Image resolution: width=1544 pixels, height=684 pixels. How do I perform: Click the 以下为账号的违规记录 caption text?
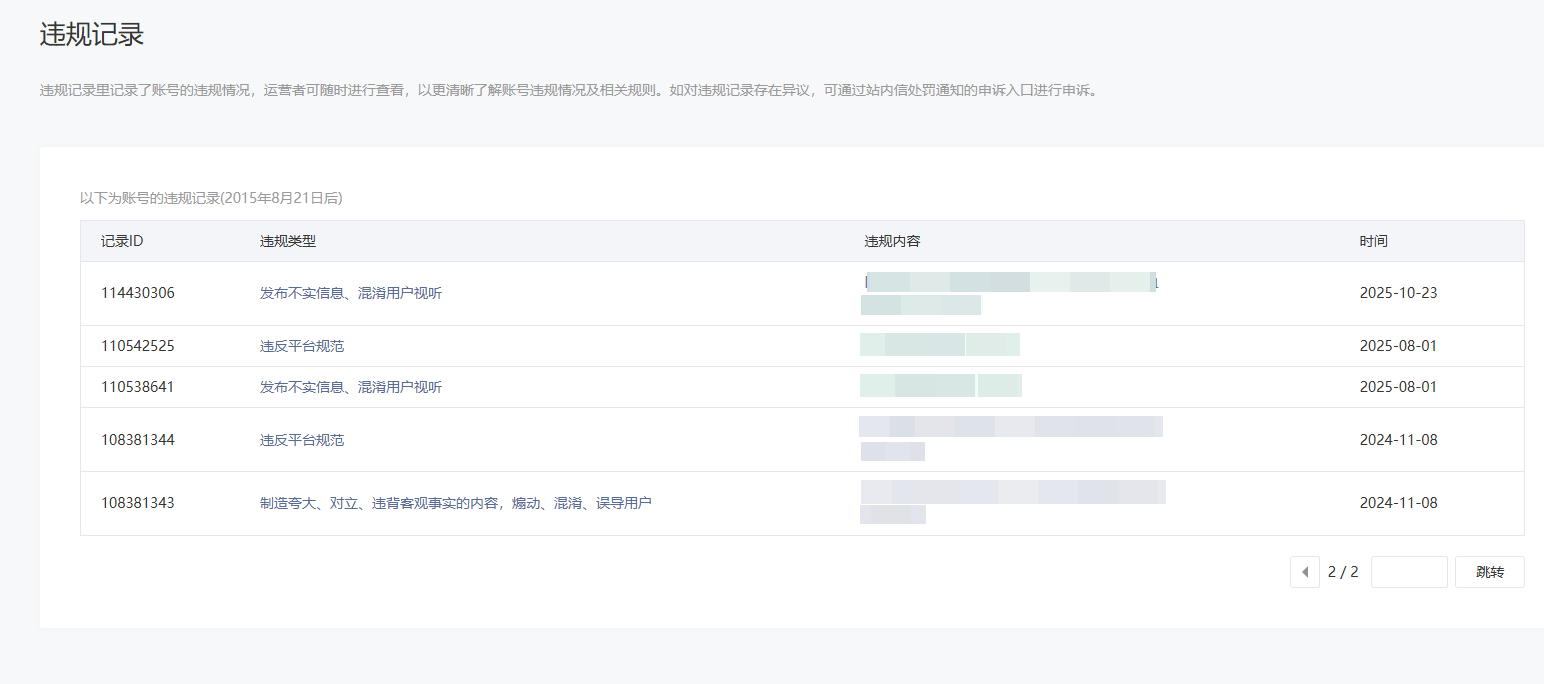pyautogui.click(x=211, y=198)
